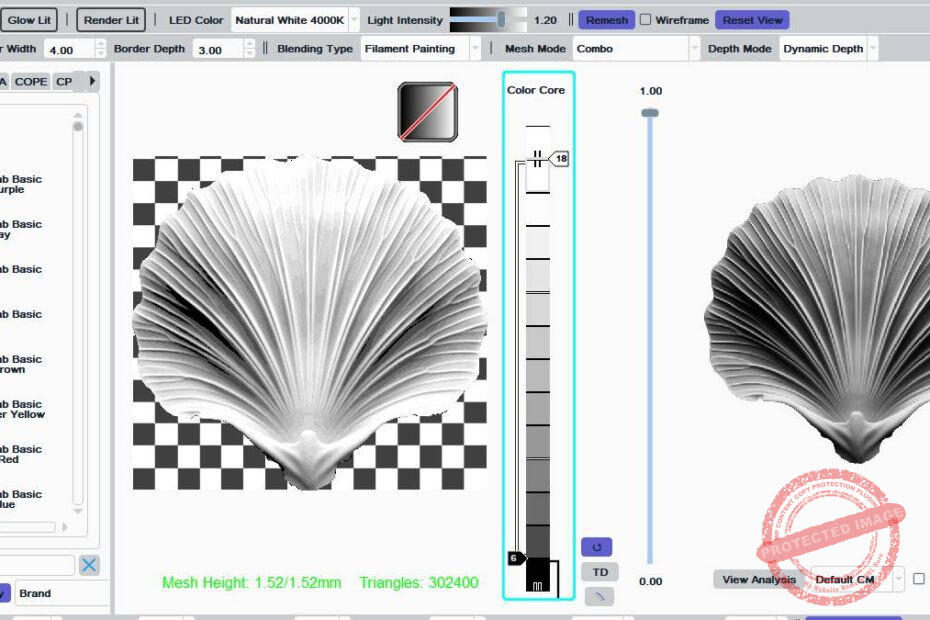Click the TD button
Screen dimensions: 930x620
click(x=600, y=572)
